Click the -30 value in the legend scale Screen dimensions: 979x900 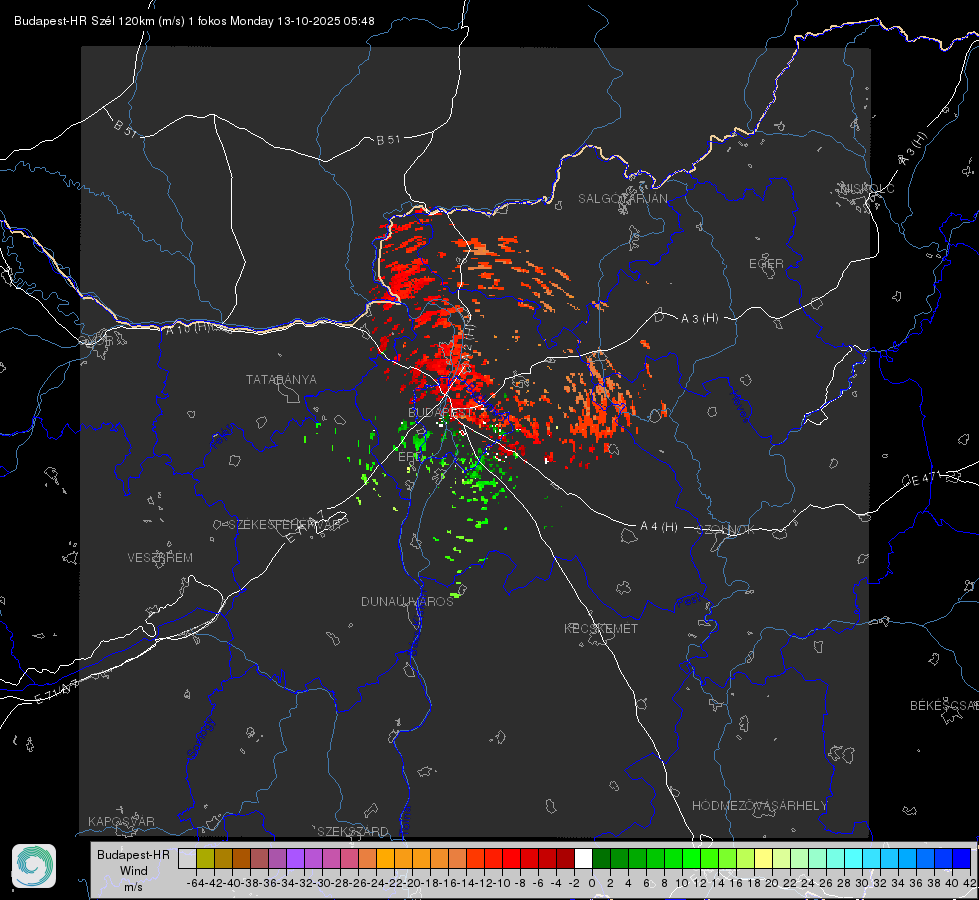pyautogui.click(x=322, y=883)
